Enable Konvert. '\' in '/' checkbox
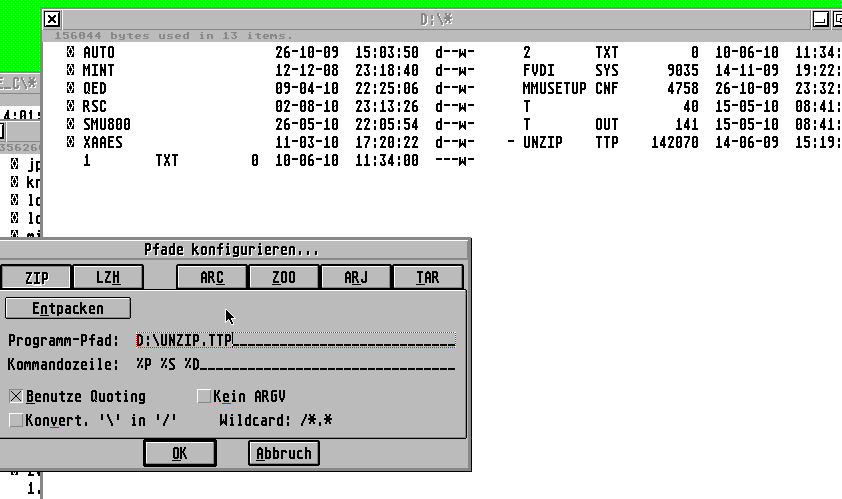The height and width of the screenshot is (499, 842). [16, 421]
